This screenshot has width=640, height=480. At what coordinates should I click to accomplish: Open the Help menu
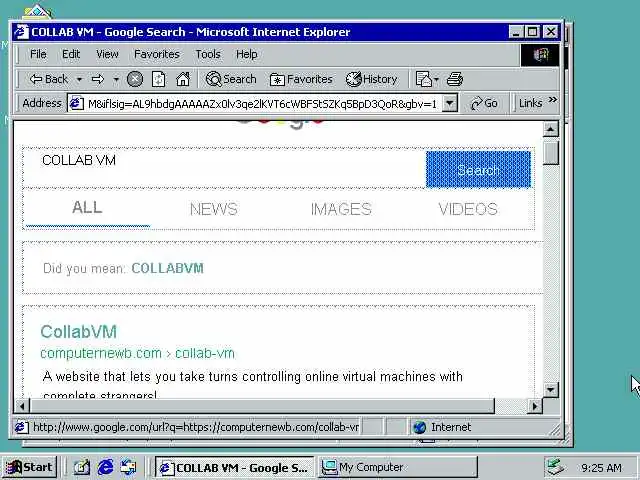click(247, 54)
